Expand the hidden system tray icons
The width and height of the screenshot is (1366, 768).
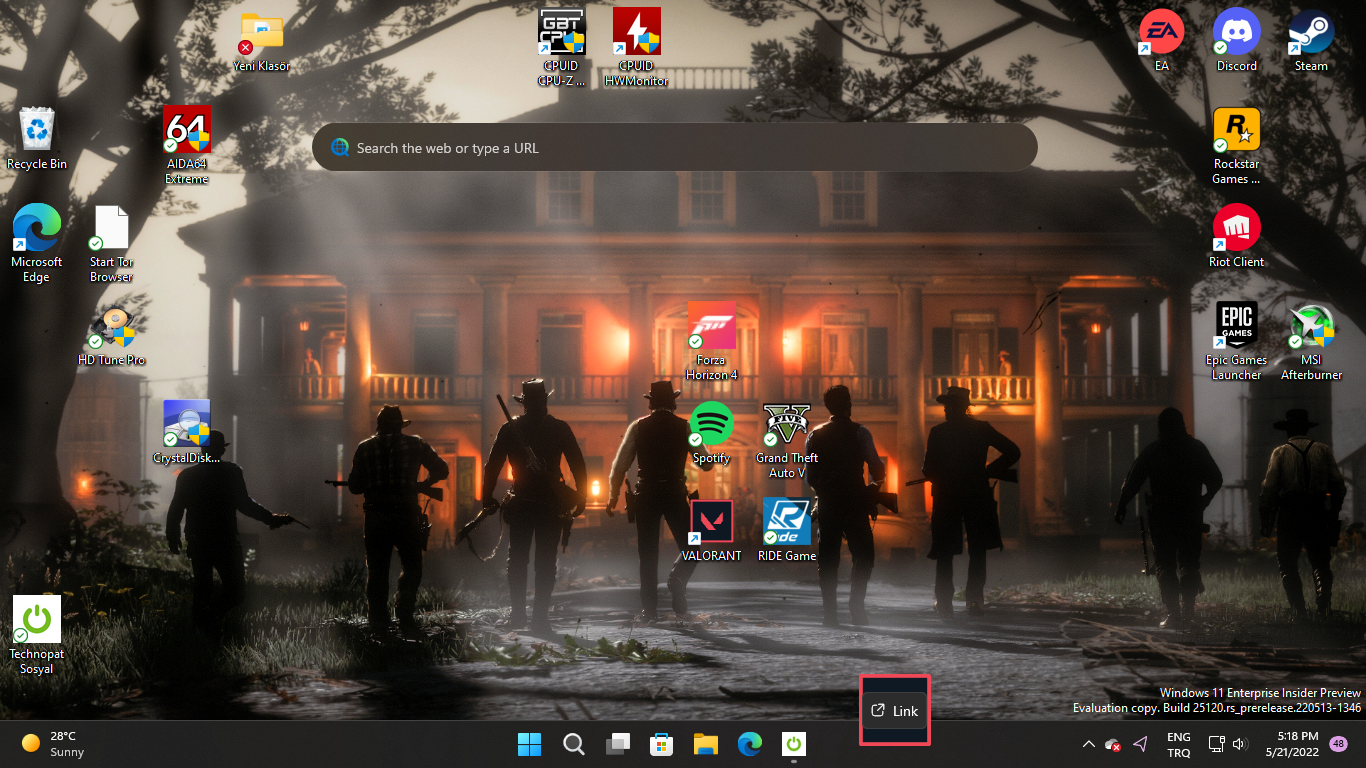pos(1088,744)
